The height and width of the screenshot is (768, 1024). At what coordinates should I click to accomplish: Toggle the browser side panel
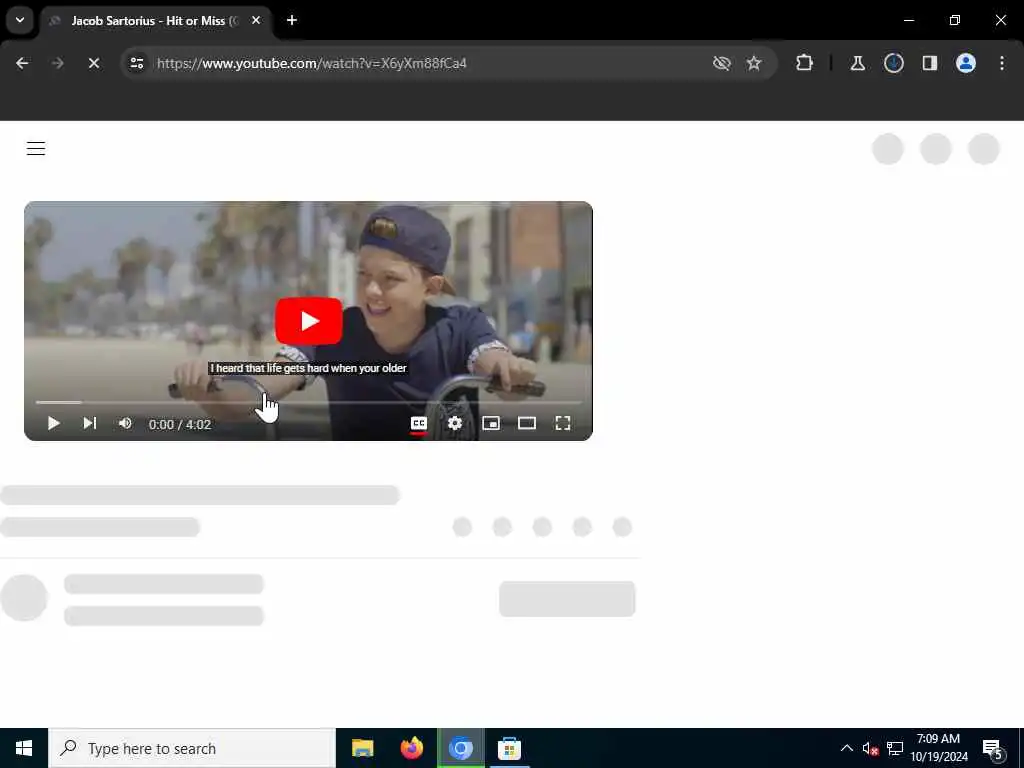click(930, 63)
